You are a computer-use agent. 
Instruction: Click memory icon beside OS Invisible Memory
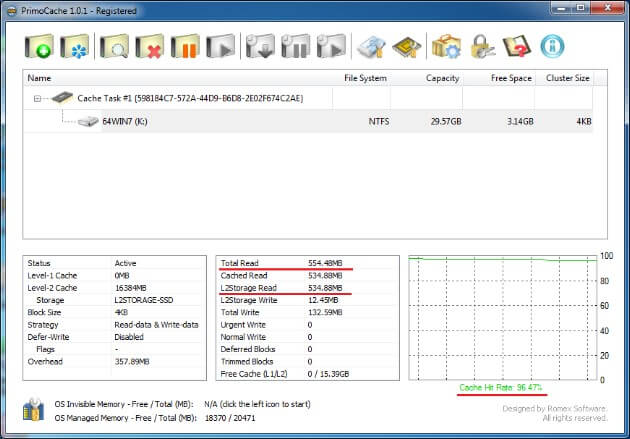coord(33,410)
